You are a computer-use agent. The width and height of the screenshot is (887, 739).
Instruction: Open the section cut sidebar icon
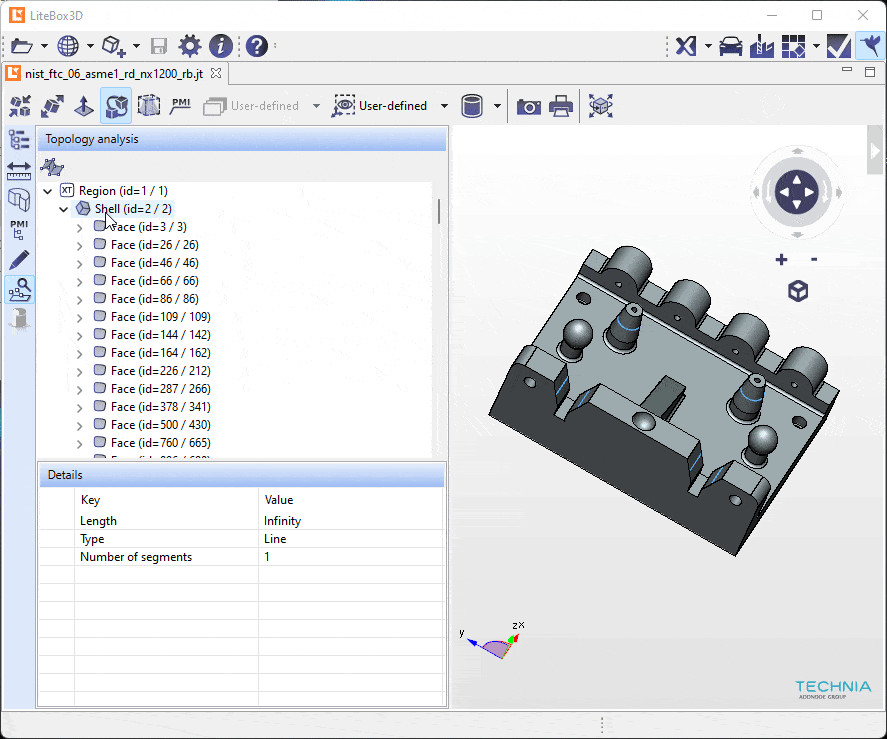[x=19, y=199]
